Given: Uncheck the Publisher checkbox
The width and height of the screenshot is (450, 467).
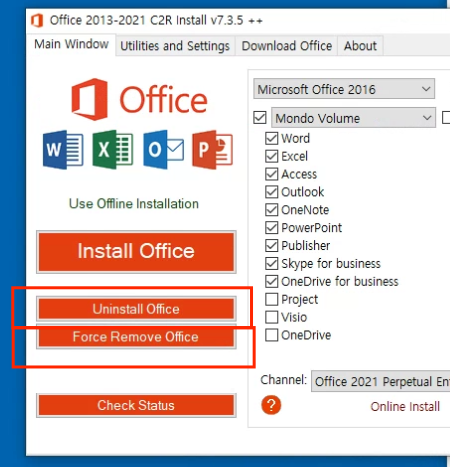Looking at the screenshot, I should pyautogui.click(x=272, y=246).
